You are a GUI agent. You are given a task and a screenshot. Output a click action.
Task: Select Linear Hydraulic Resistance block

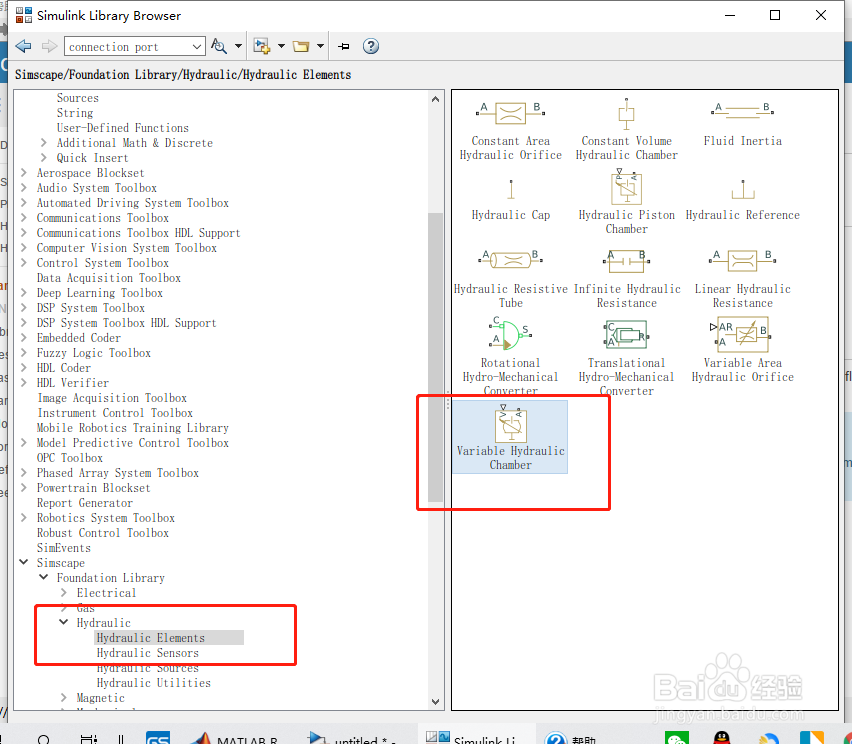pyautogui.click(x=742, y=279)
